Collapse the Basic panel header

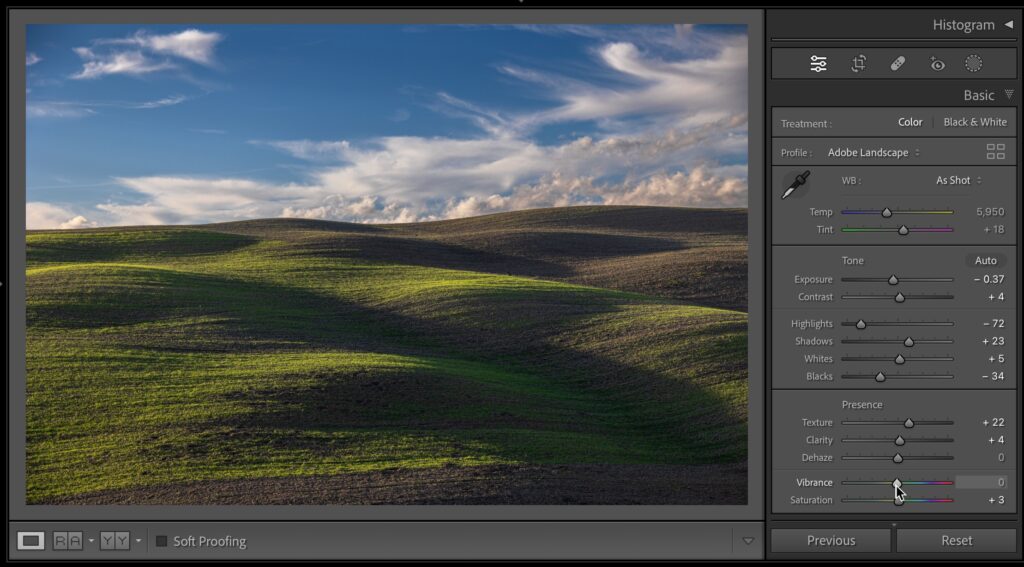coord(1008,95)
